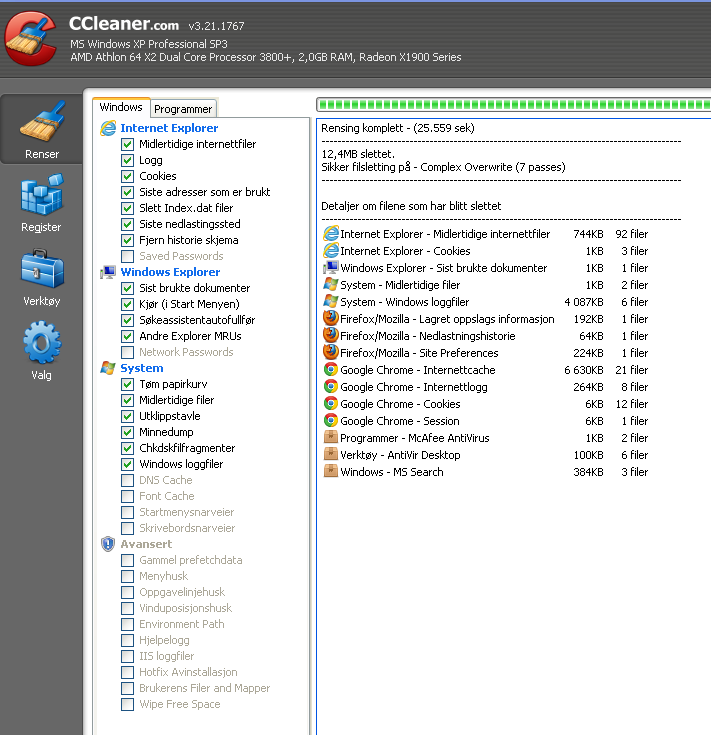Select the System category heading

tap(142, 368)
